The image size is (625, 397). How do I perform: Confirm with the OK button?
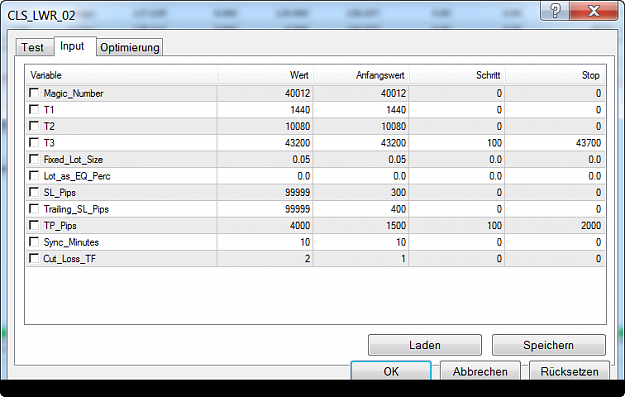[391, 371]
